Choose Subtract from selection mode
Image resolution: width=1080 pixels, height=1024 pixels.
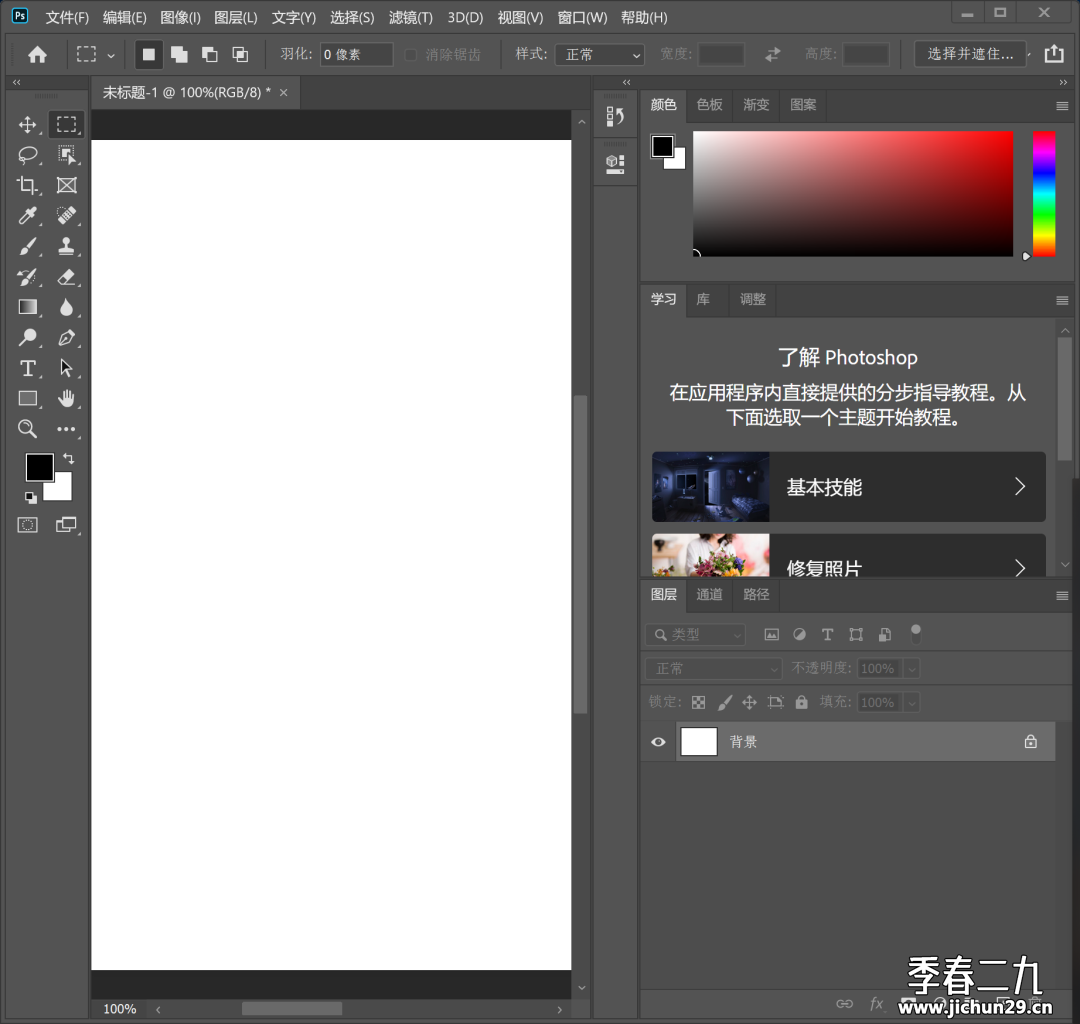(209, 54)
